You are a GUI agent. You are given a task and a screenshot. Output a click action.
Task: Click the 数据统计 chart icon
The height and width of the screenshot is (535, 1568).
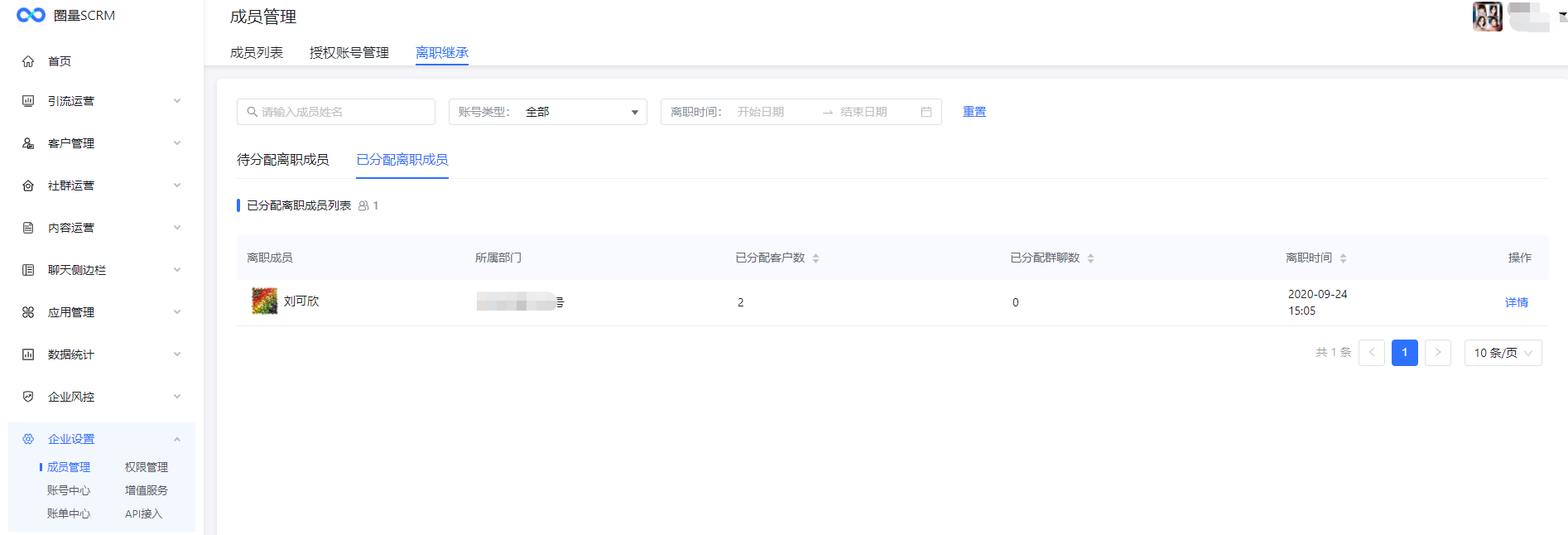(28, 354)
